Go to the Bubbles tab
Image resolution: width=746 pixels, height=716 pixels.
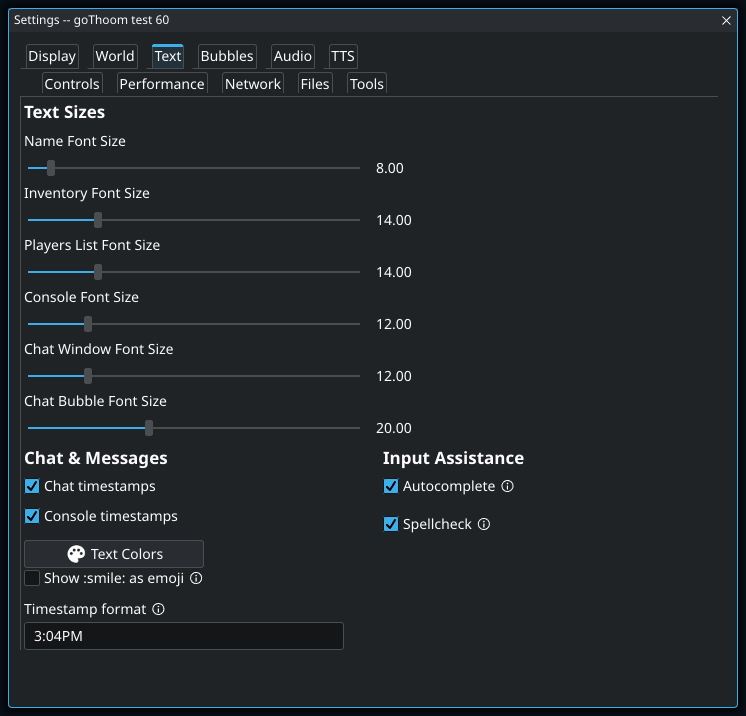tap(227, 56)
